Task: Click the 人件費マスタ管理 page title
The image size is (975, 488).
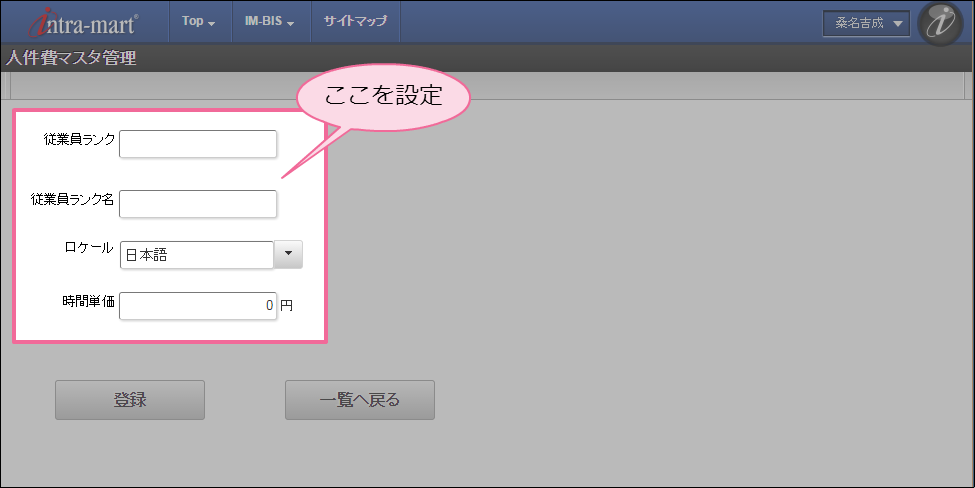Action: [71, 58]
